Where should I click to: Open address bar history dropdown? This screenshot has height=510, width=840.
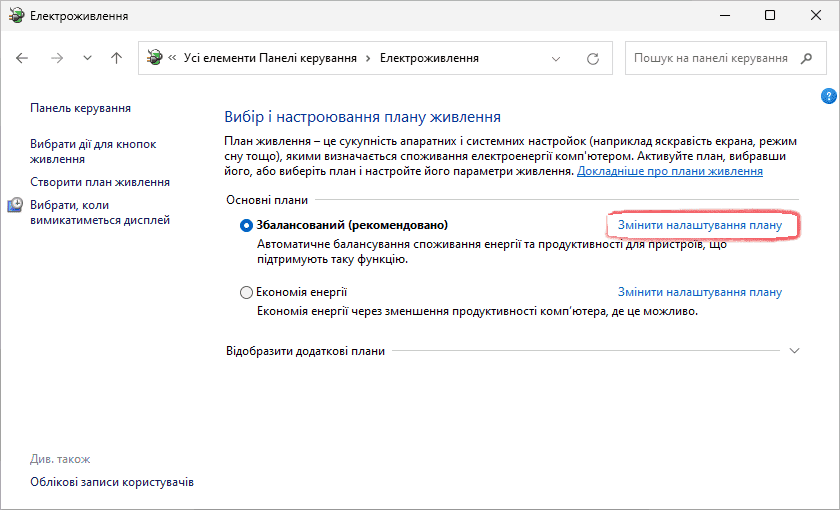(x=557, y=58)
